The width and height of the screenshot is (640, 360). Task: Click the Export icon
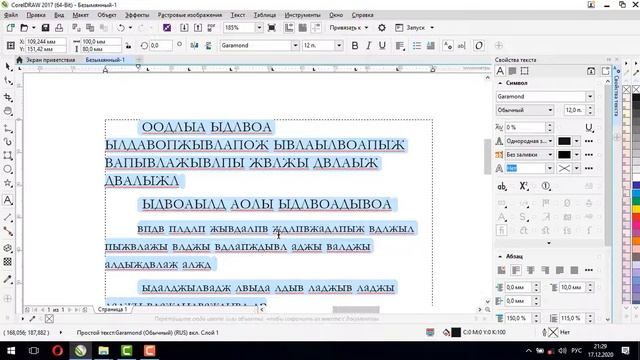point(198,28)
